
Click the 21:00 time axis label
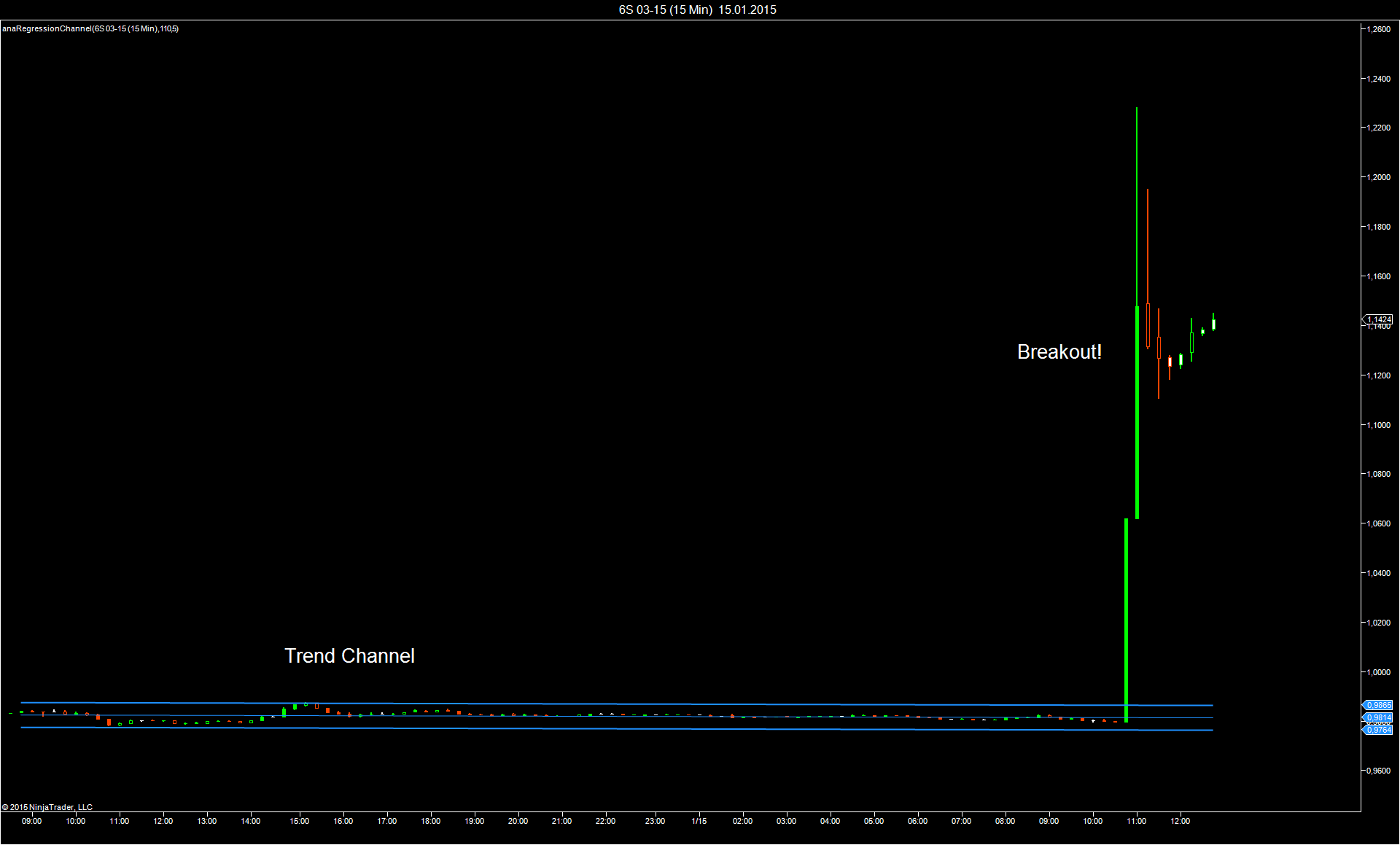(562, 821)
